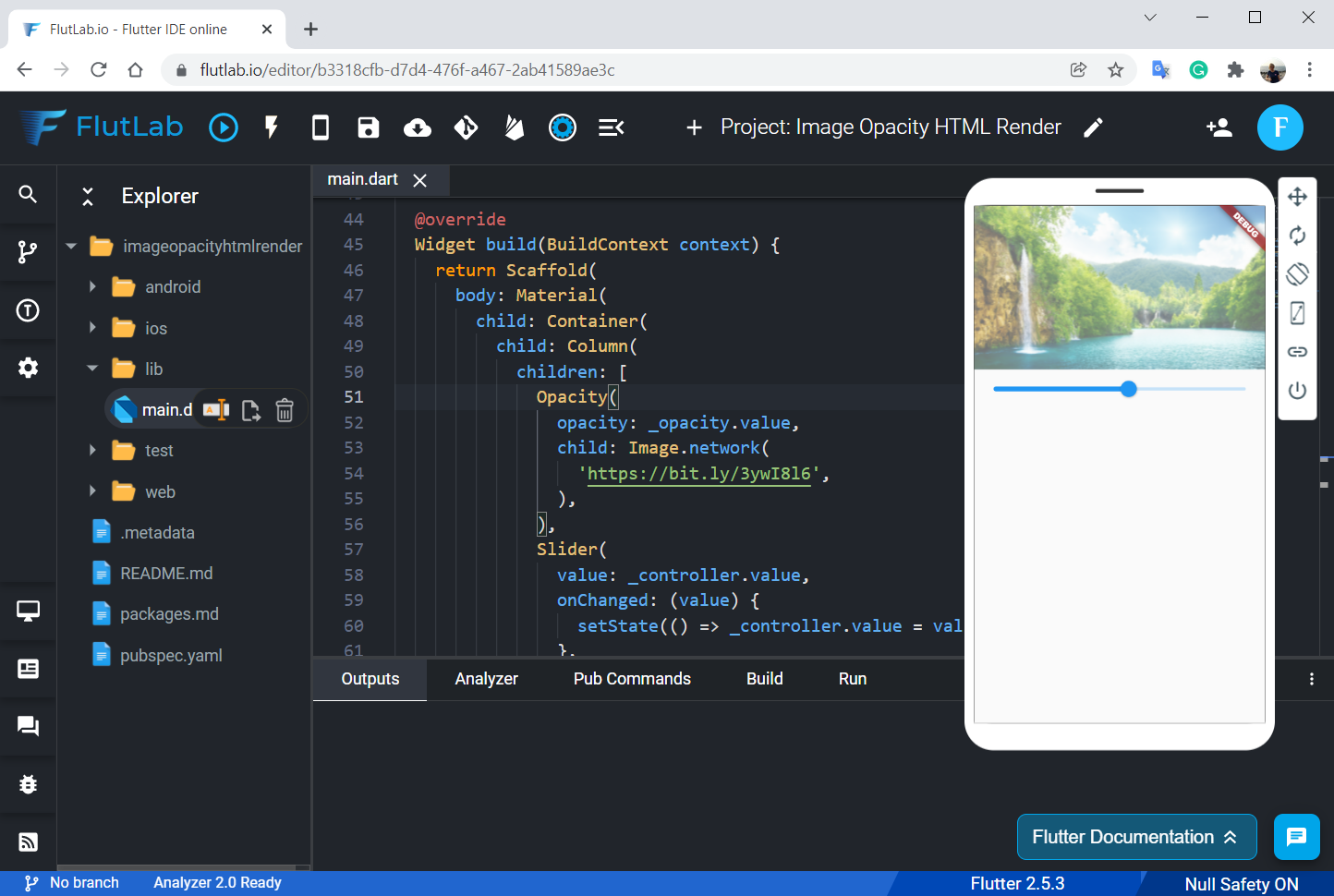This screenshot has width=1334, height=896.
Task: Toggle the monitor preview icon in sidebar
Action: point(28,611)
